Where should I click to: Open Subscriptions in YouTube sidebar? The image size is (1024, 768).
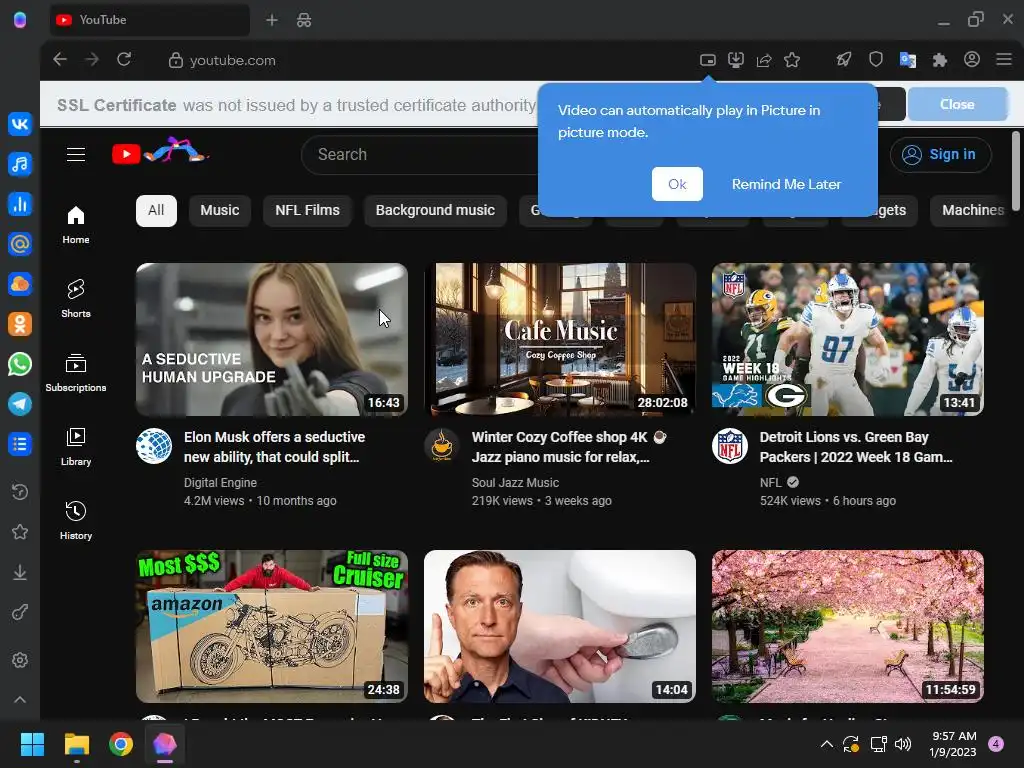(x=76, y=372)
